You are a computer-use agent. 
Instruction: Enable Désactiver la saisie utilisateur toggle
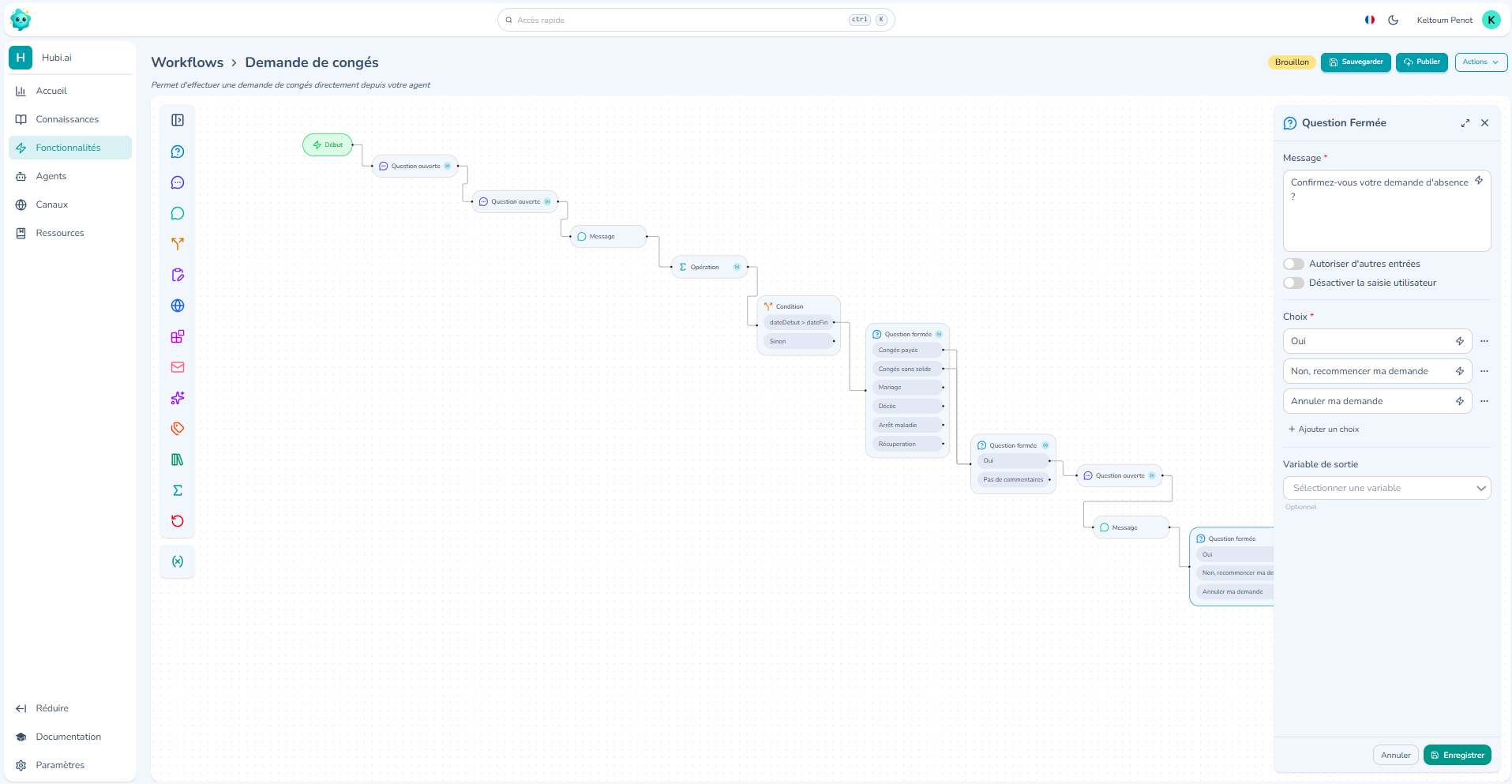coord(1293,283)
